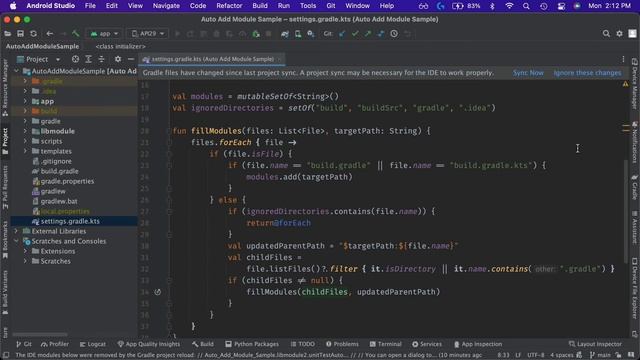Open IDE settings gear in top toolbar
Viewport: 640px width, 360px height.
[x=619, y=34]
